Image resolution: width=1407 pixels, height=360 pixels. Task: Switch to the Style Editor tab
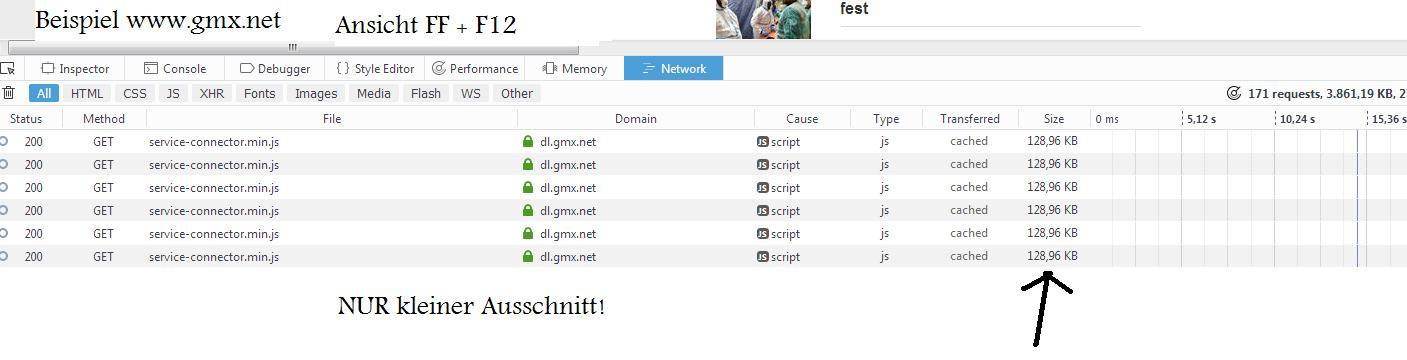[375, 68]
